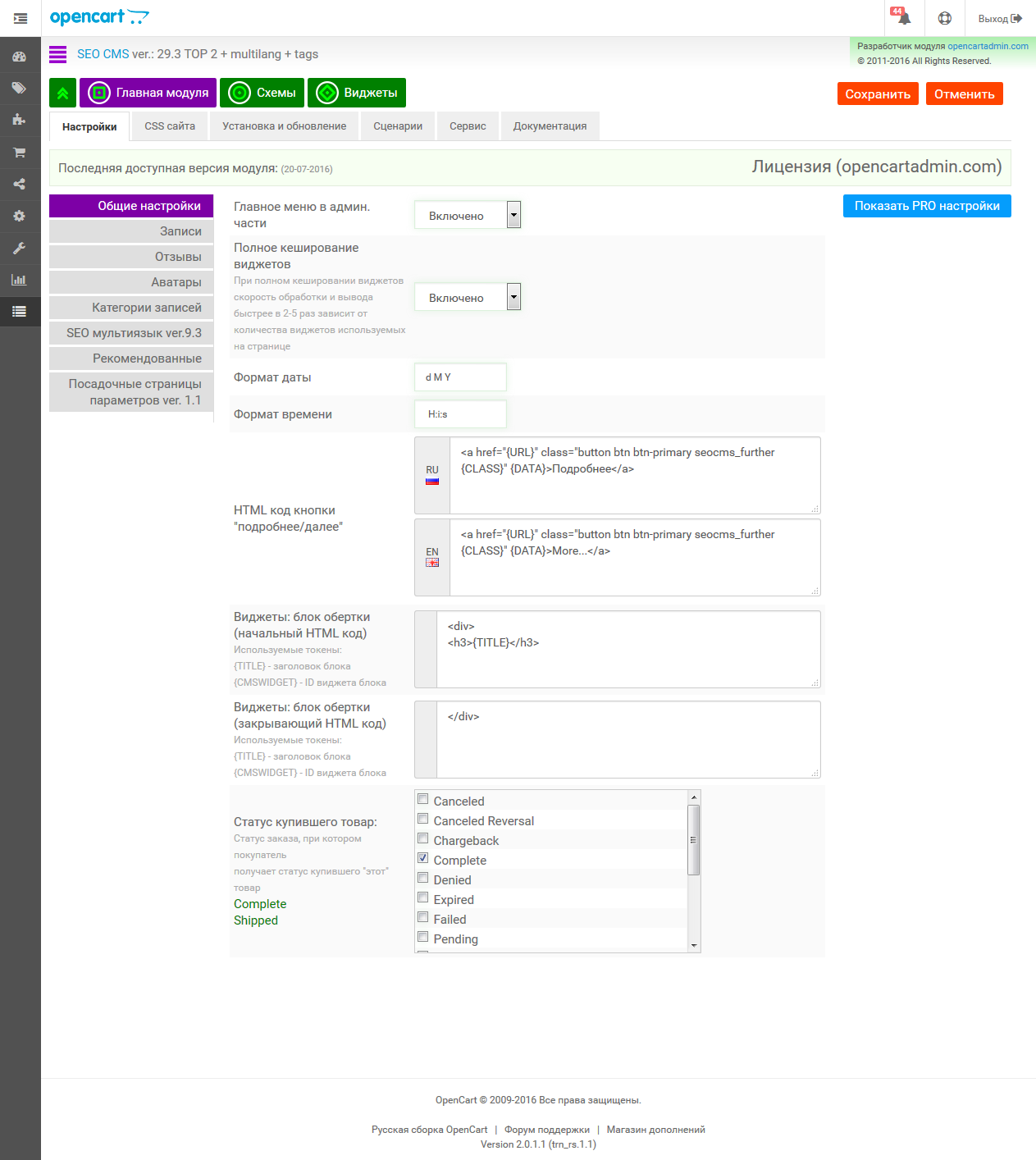Click the green up-arrows button

(62, 93)
